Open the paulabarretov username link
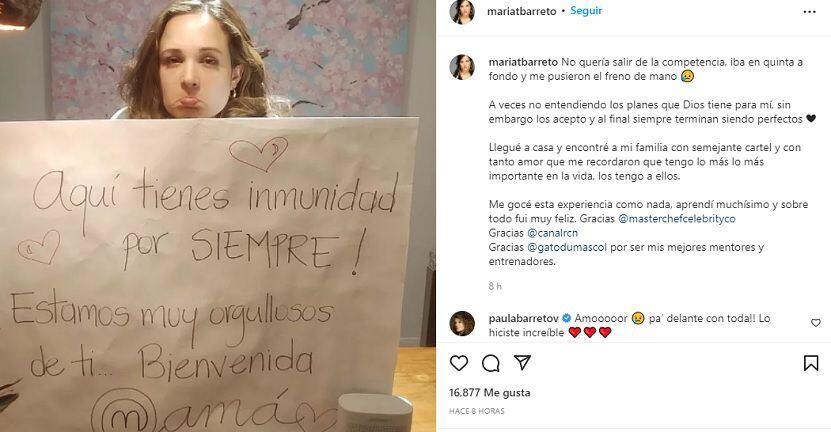Viewport: 831px width, 432px height. pos(524,318)
